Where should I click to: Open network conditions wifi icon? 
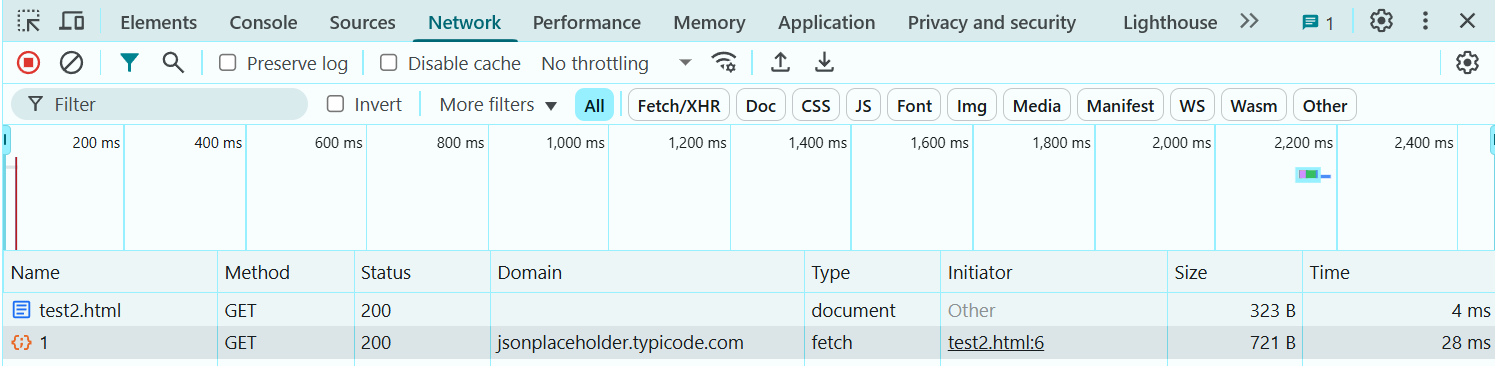point(724,63)
